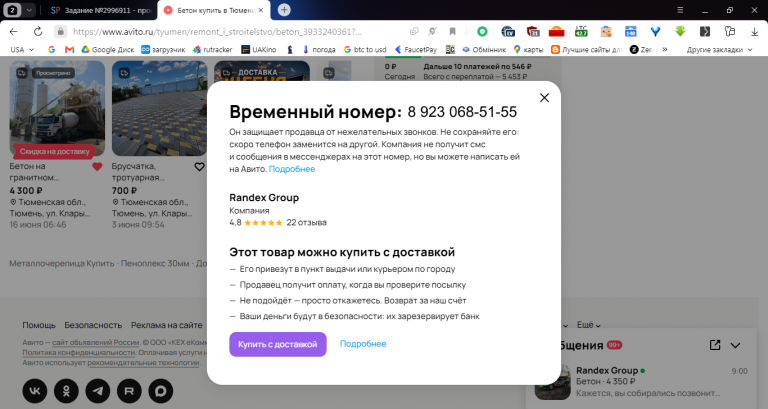Viewport: 768px width, 409px height.
Task: Open the 'Безопасность' footer link
Action: click(93, 325)
